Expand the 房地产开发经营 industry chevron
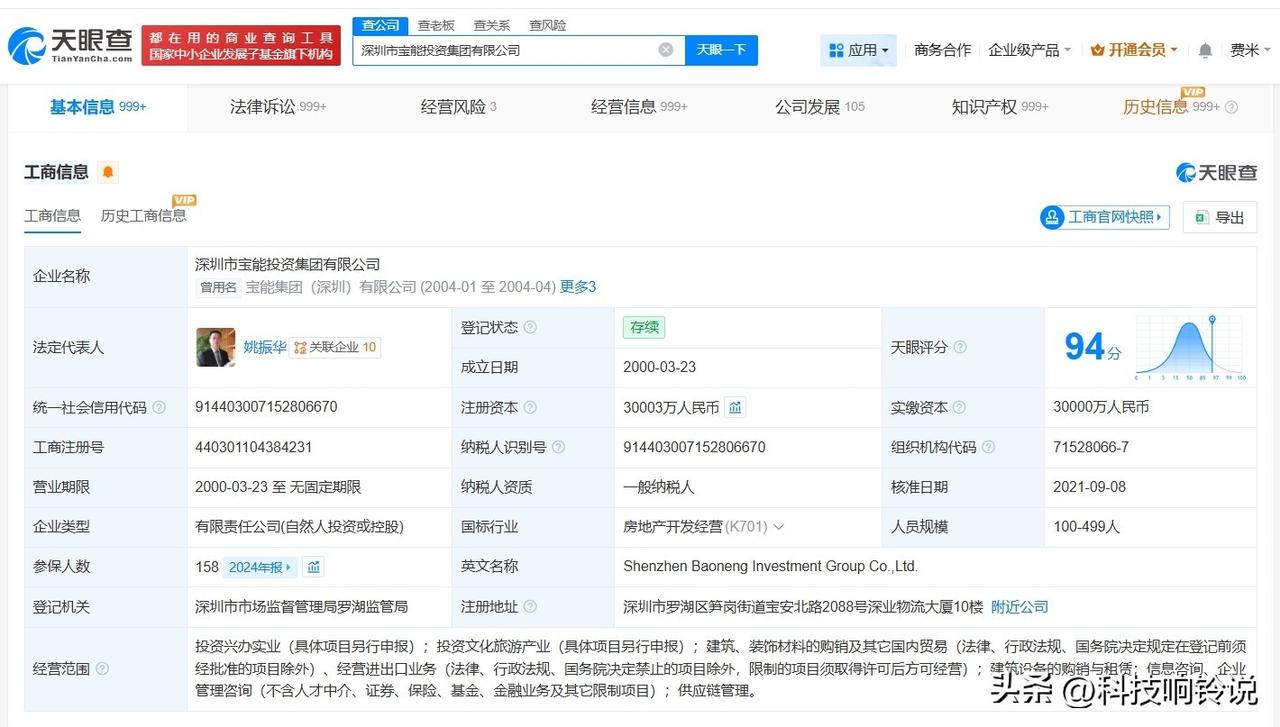This screenshot has height=727, width=1280. (779, 527)
